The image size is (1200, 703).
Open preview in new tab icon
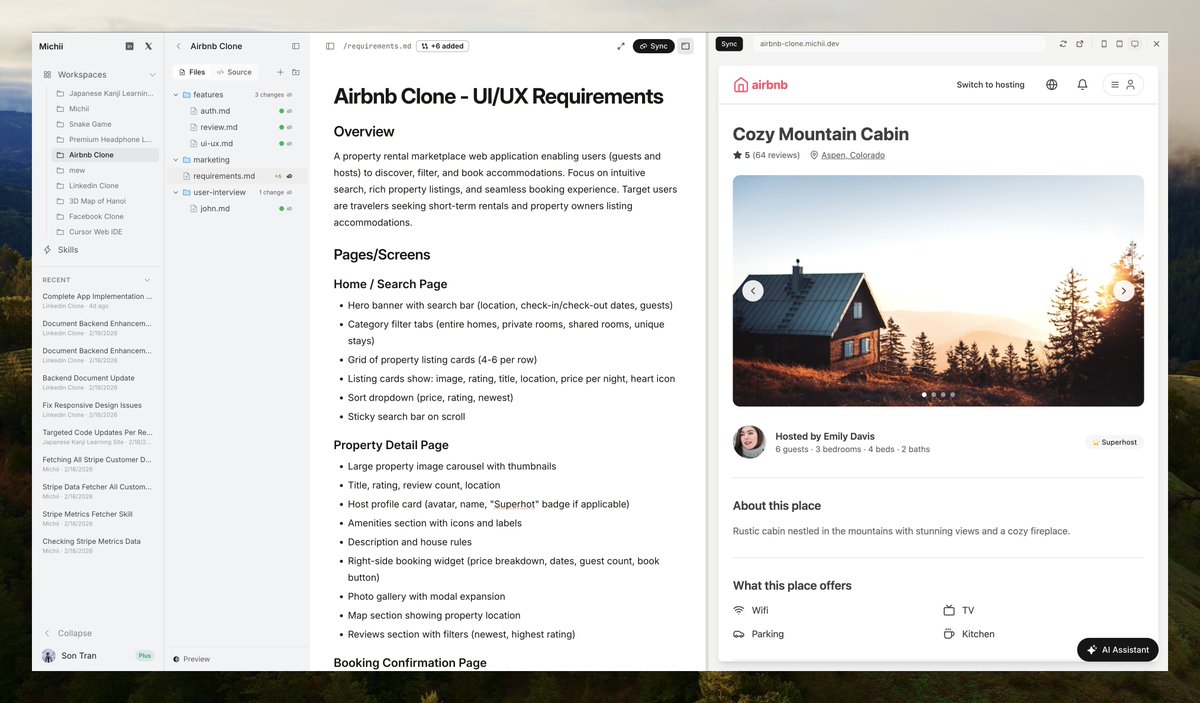[x=1079, y=43]
